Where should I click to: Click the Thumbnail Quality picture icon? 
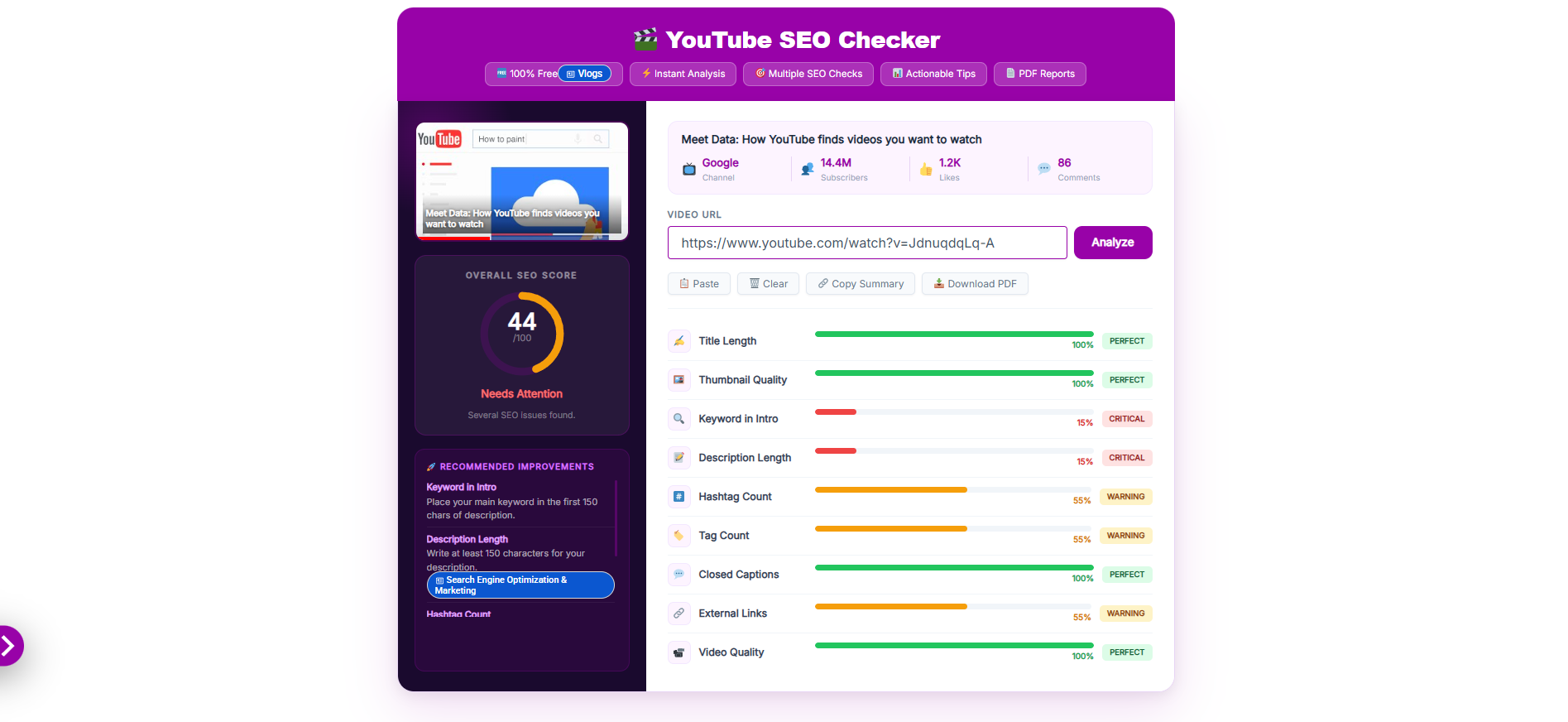679,380
